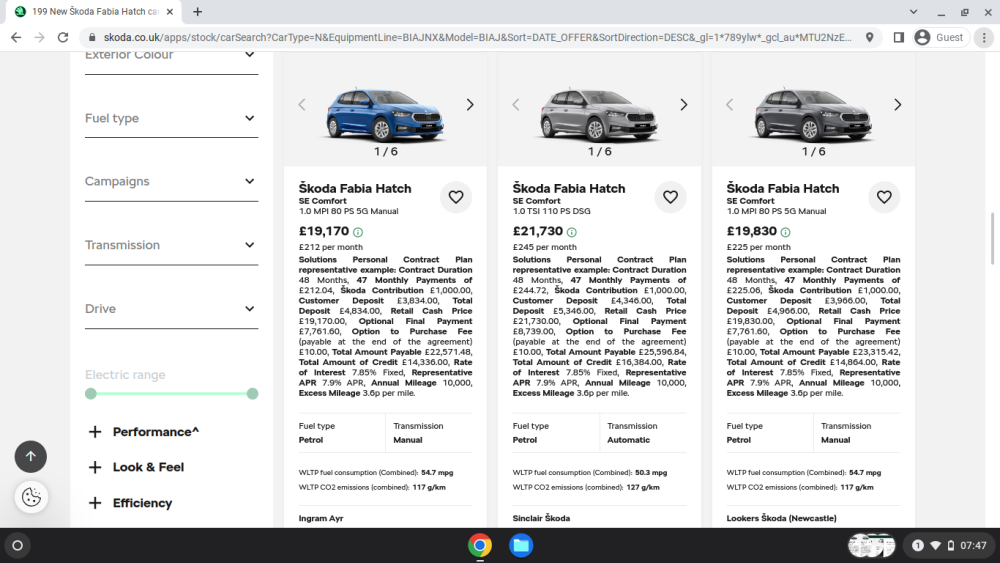1000x563 pixels.
Task: Show price info for £21,730 car
Action: pyautogui.click(x=571, y=233)
